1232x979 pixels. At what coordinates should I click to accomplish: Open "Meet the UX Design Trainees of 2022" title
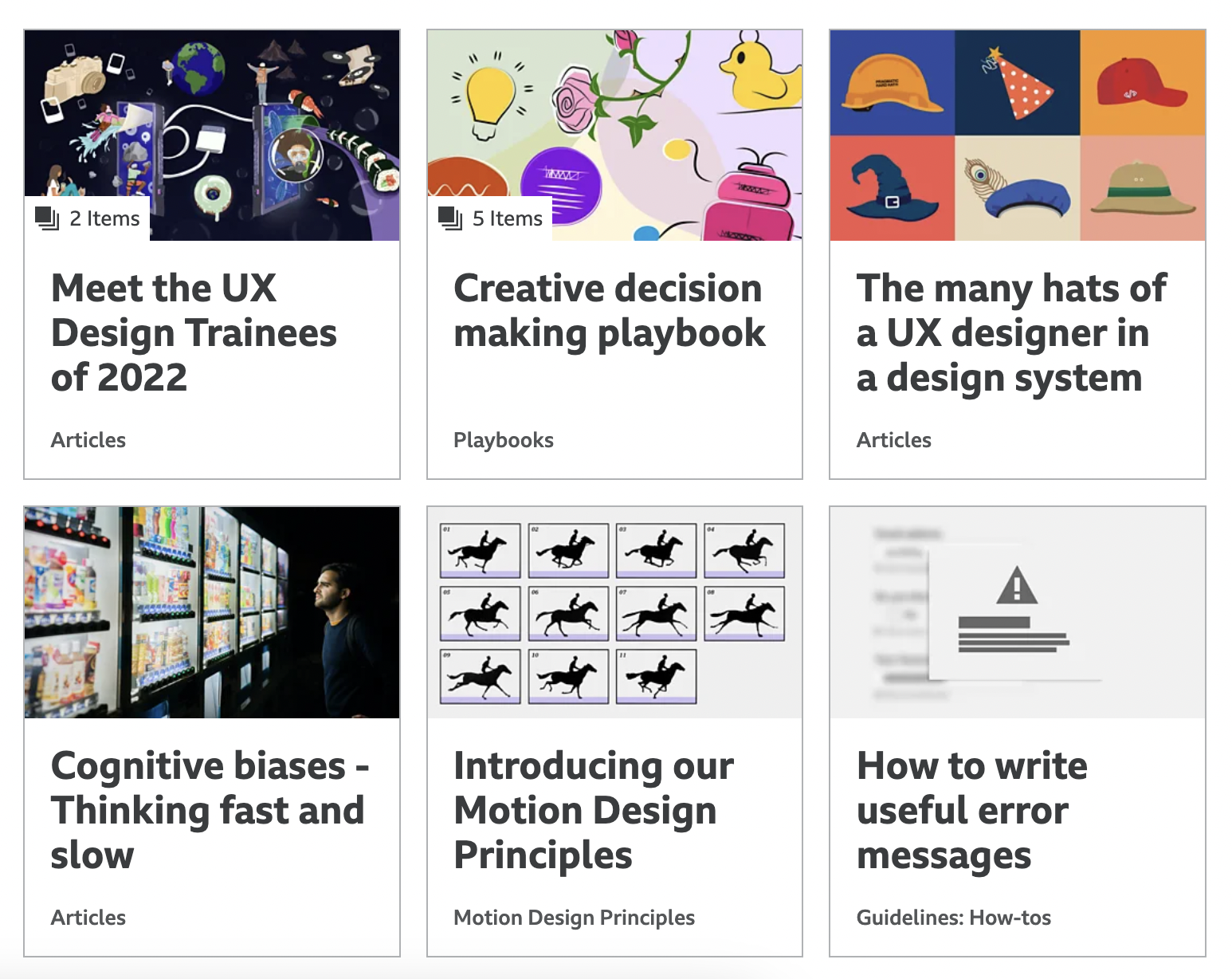point(194,332)
